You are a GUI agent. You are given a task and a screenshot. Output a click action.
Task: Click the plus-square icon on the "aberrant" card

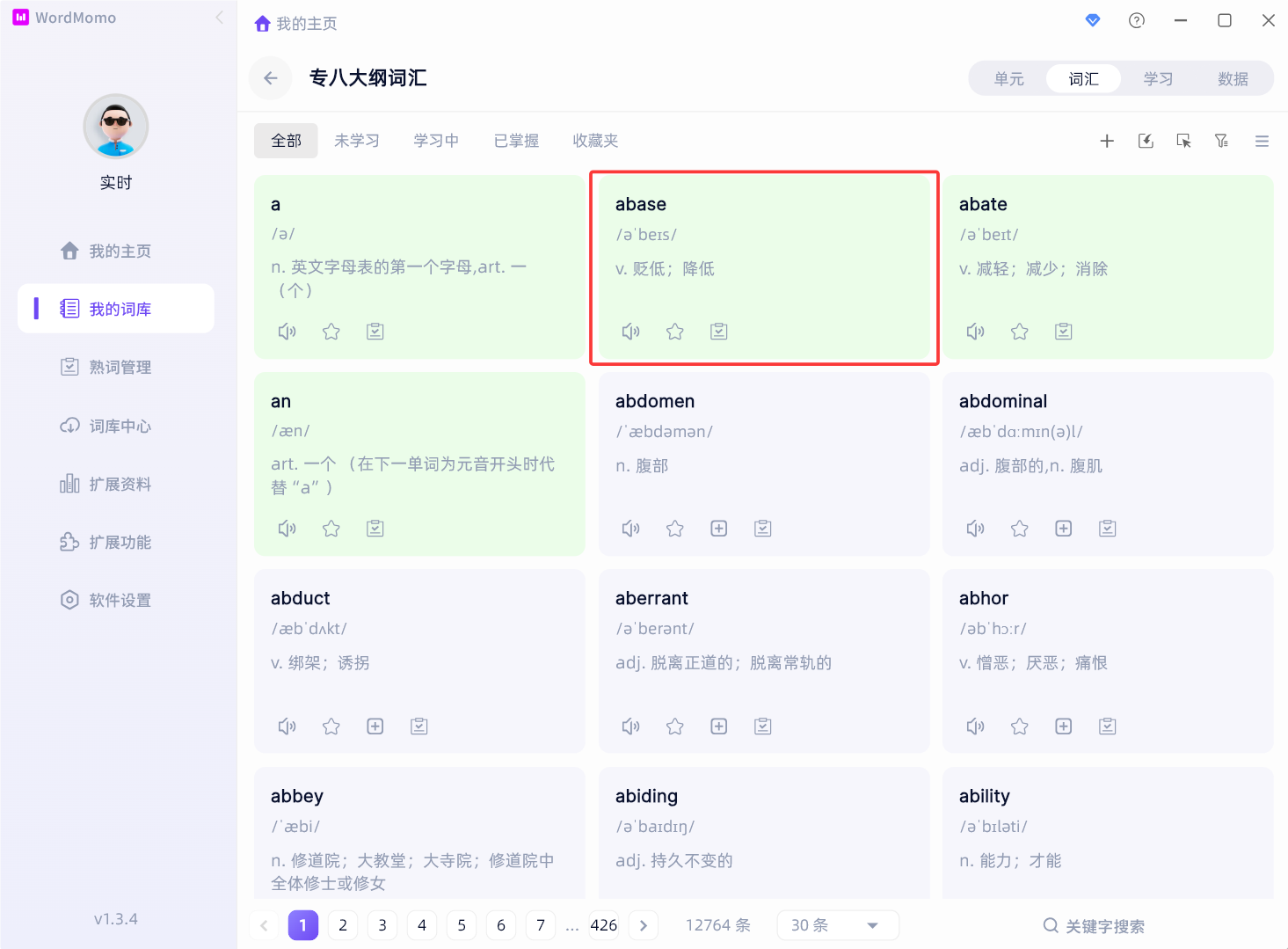tap(719, 726)
